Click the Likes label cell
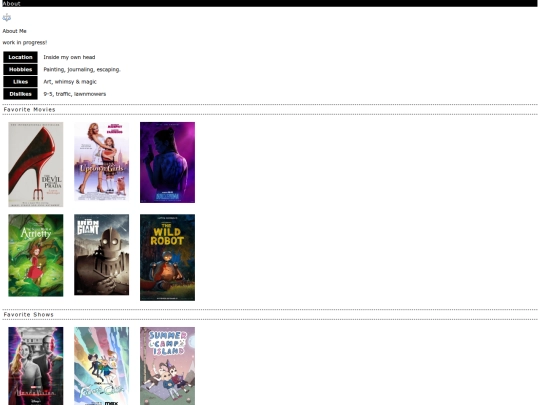Screen dimensions: 540x405 click(x=20, y=82)
